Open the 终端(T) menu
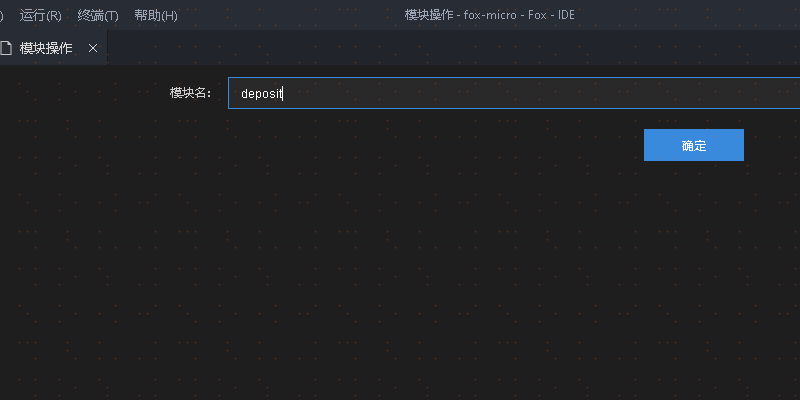The height and width of the screenshot is (400, 800). tap(98, 15)
